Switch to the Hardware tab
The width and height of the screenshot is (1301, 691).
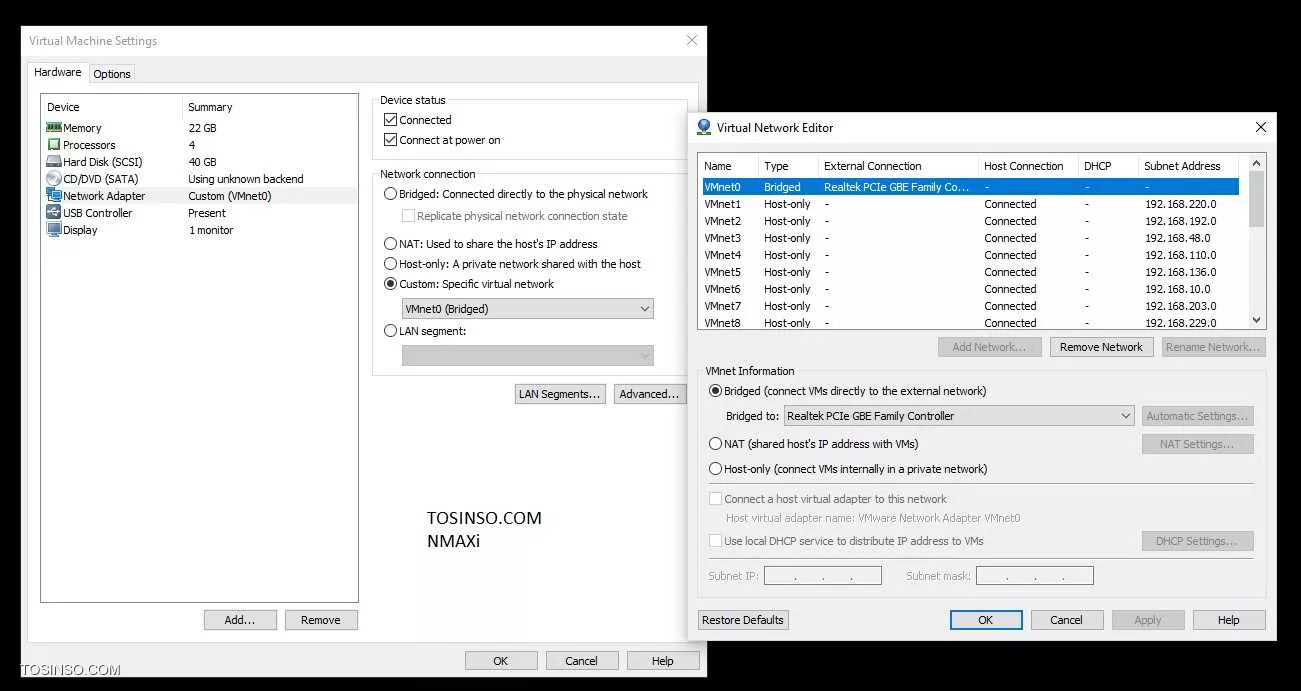(x=58, y=72)
